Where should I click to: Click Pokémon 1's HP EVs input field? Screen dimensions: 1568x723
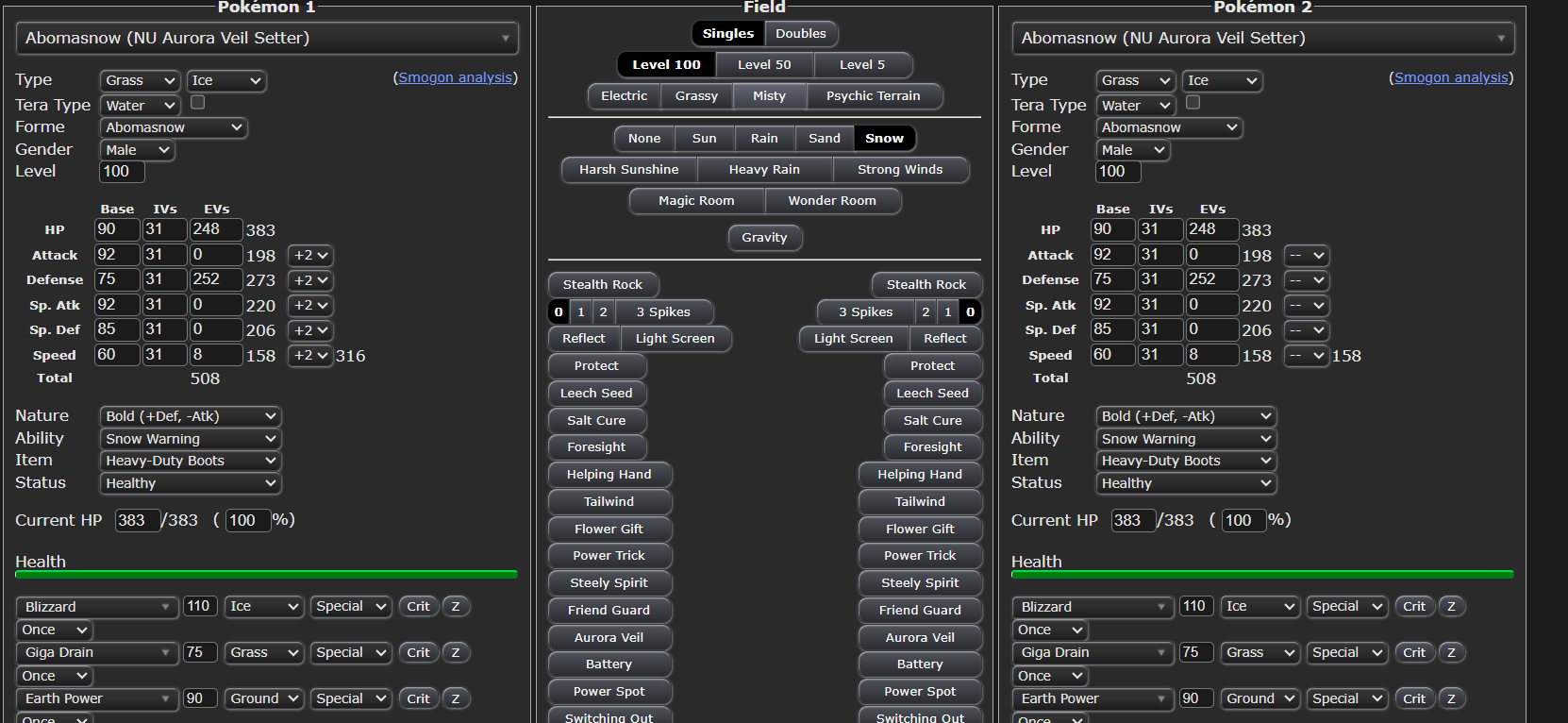pos(215,229)
